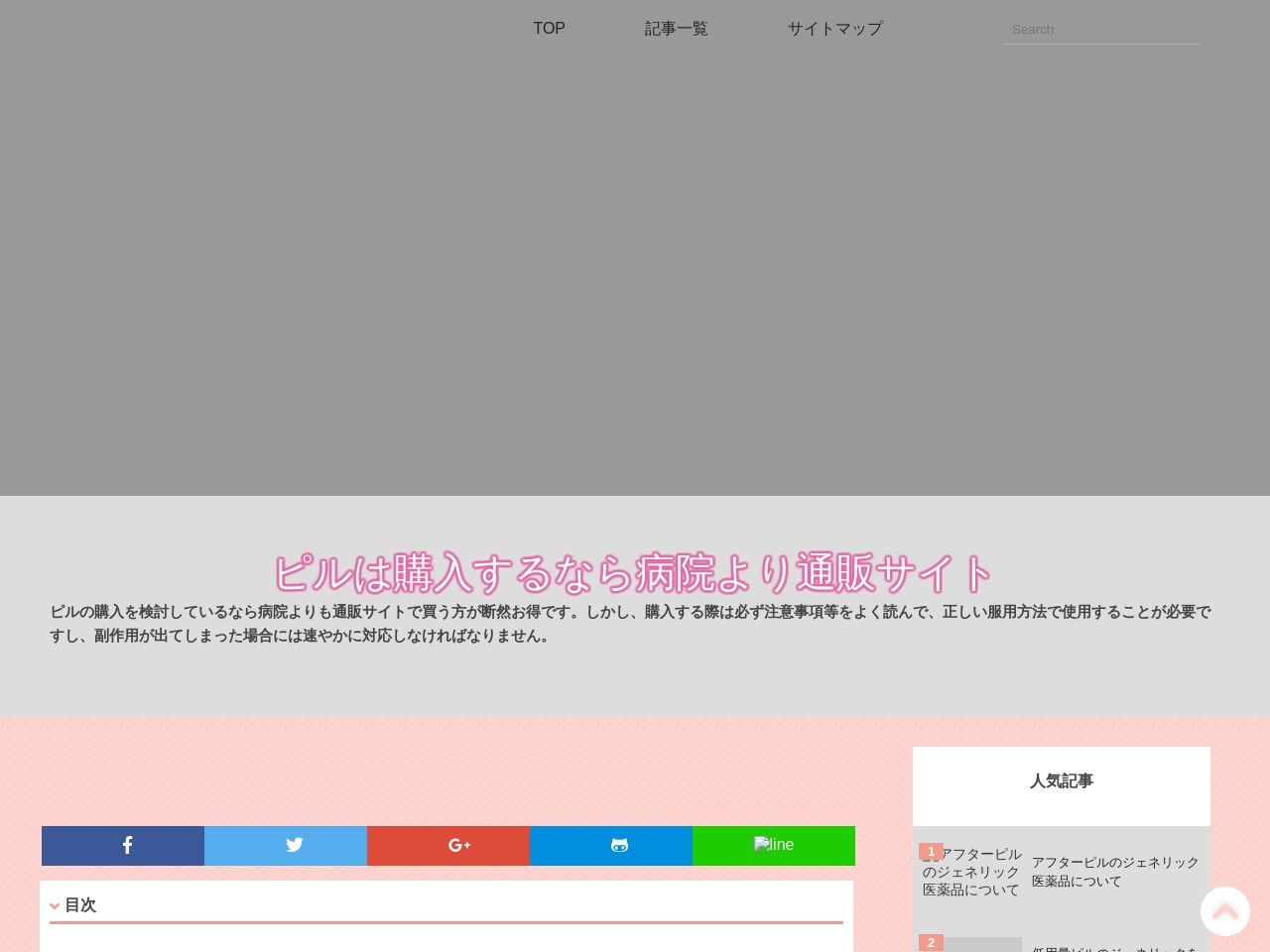Share through the green LINE button

click(x=774, y=845)
